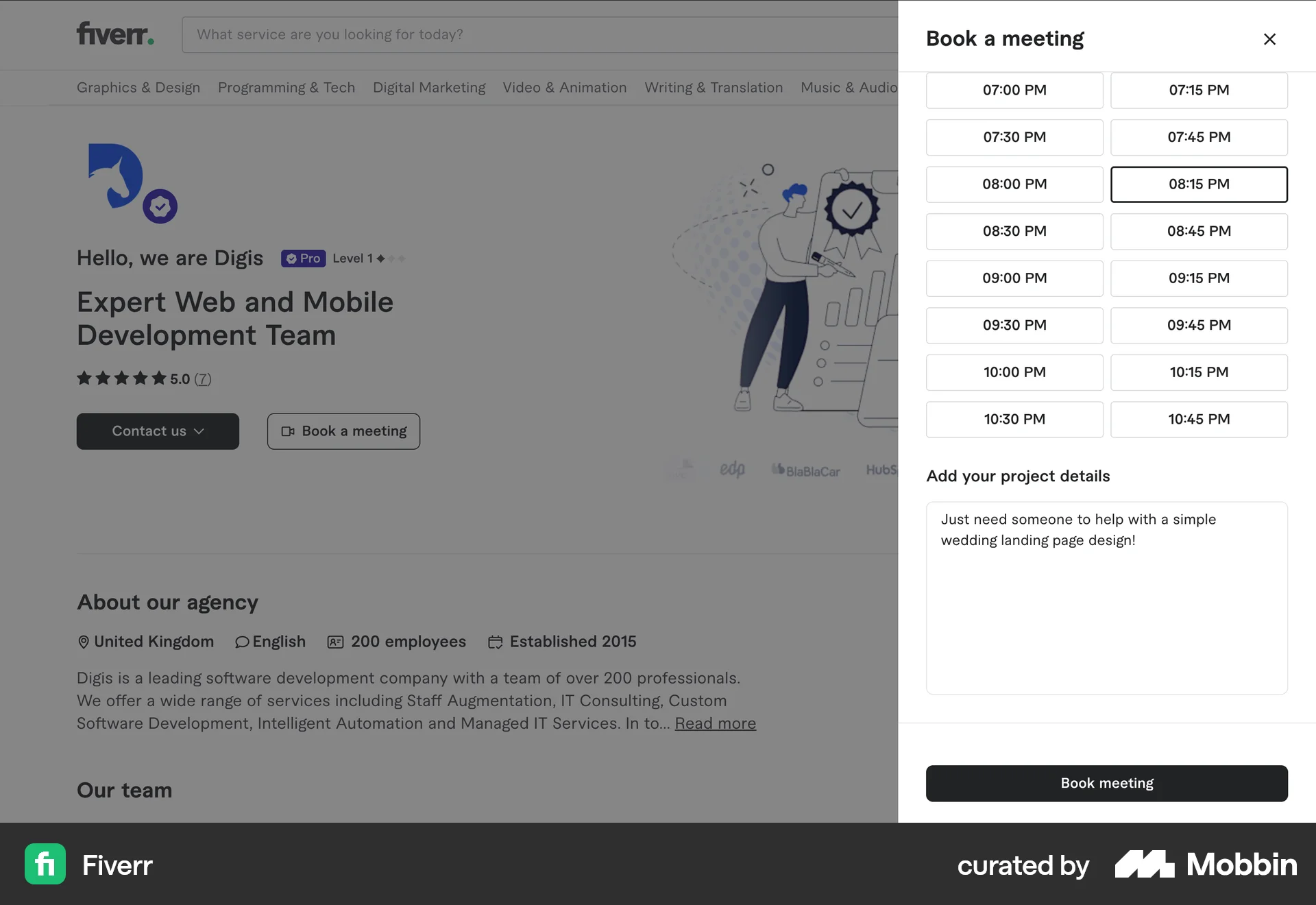This screenshot has width=1316, height=905.
Task: Select the 09:00 PM time slot
Action: coord(1014,278)
